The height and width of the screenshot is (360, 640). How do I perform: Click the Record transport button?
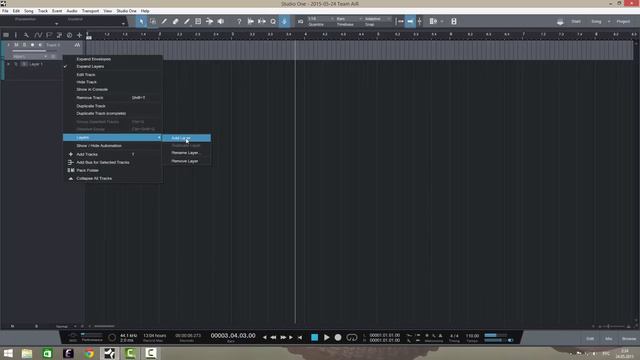click(338, 338)
